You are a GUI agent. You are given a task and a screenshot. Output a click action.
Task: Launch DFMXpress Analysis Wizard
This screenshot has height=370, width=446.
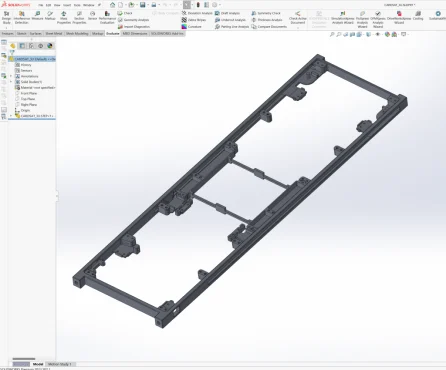coord(378,19)
